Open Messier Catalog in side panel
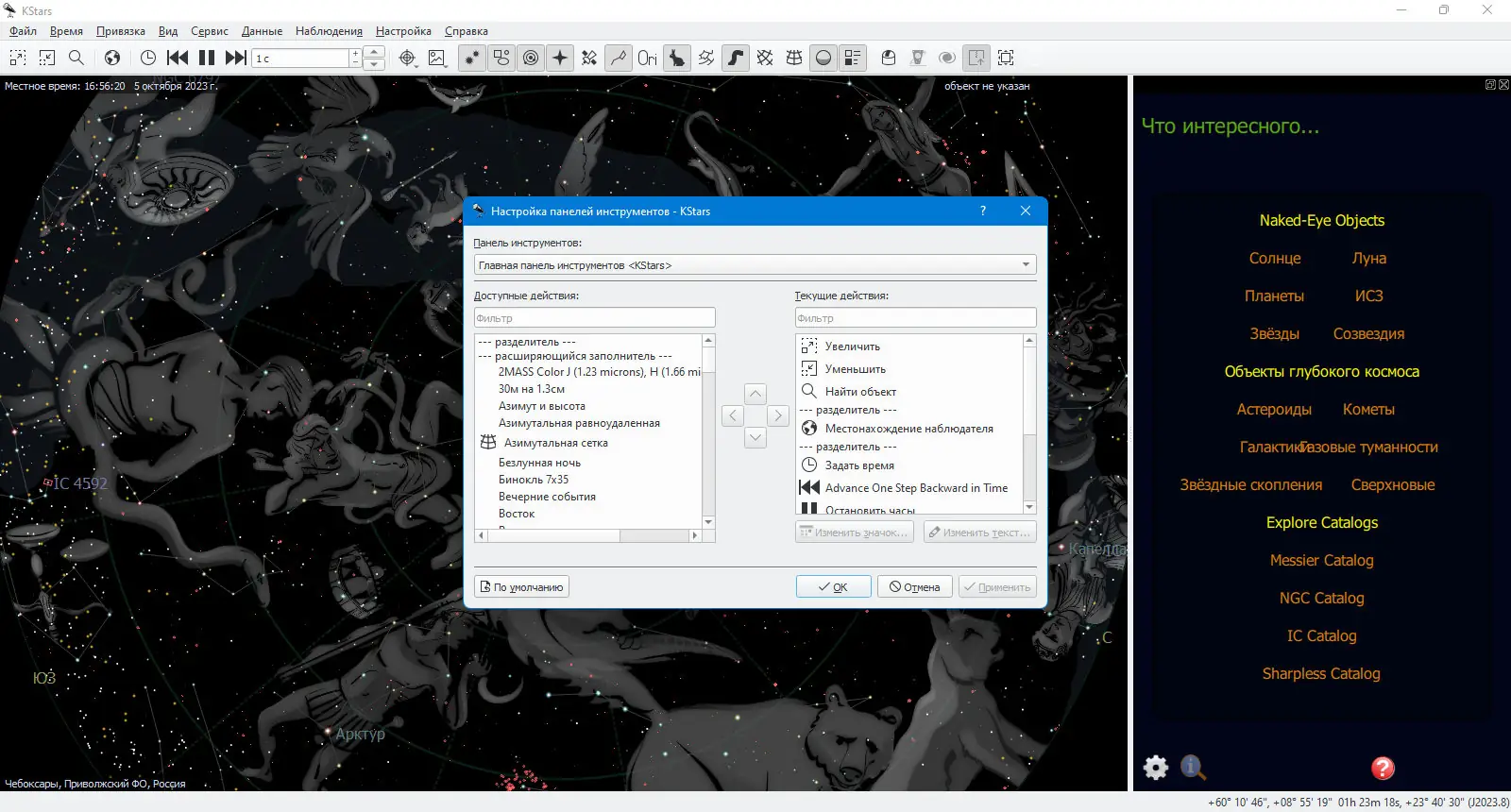The image size is (1511, 812). click(1322, 561)
